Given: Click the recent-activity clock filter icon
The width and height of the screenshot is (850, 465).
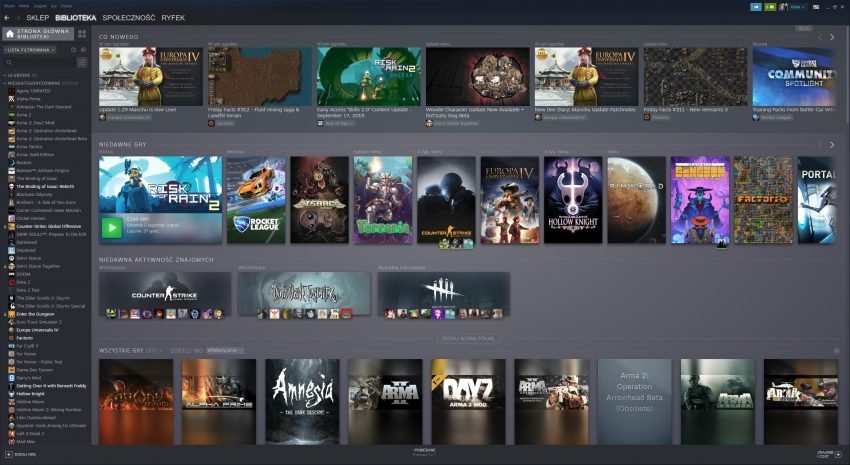Looking at the screenshot, I should (74, 50).
